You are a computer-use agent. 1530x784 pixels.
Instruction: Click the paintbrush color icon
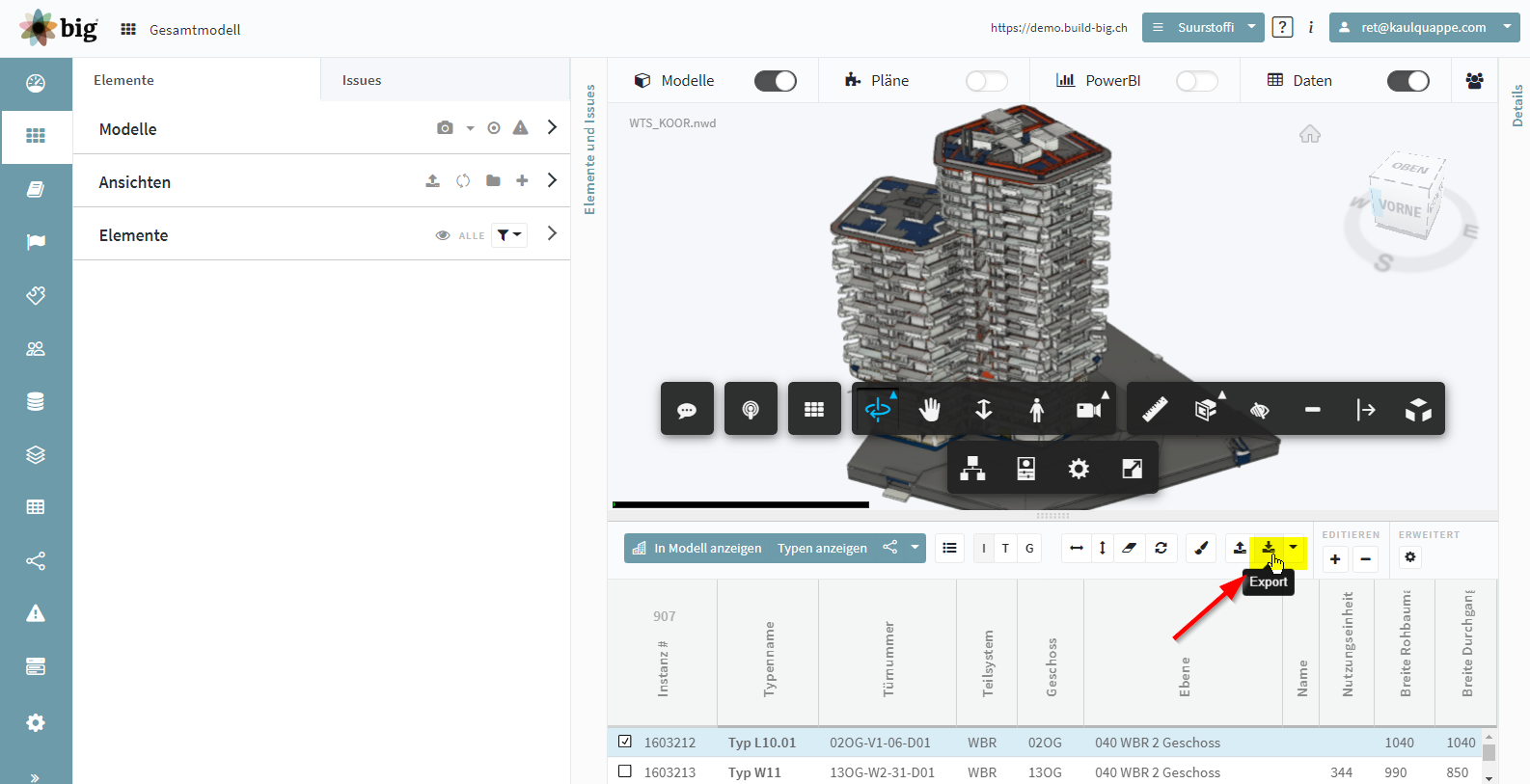pyautogui.click(x=1201, y=548)
